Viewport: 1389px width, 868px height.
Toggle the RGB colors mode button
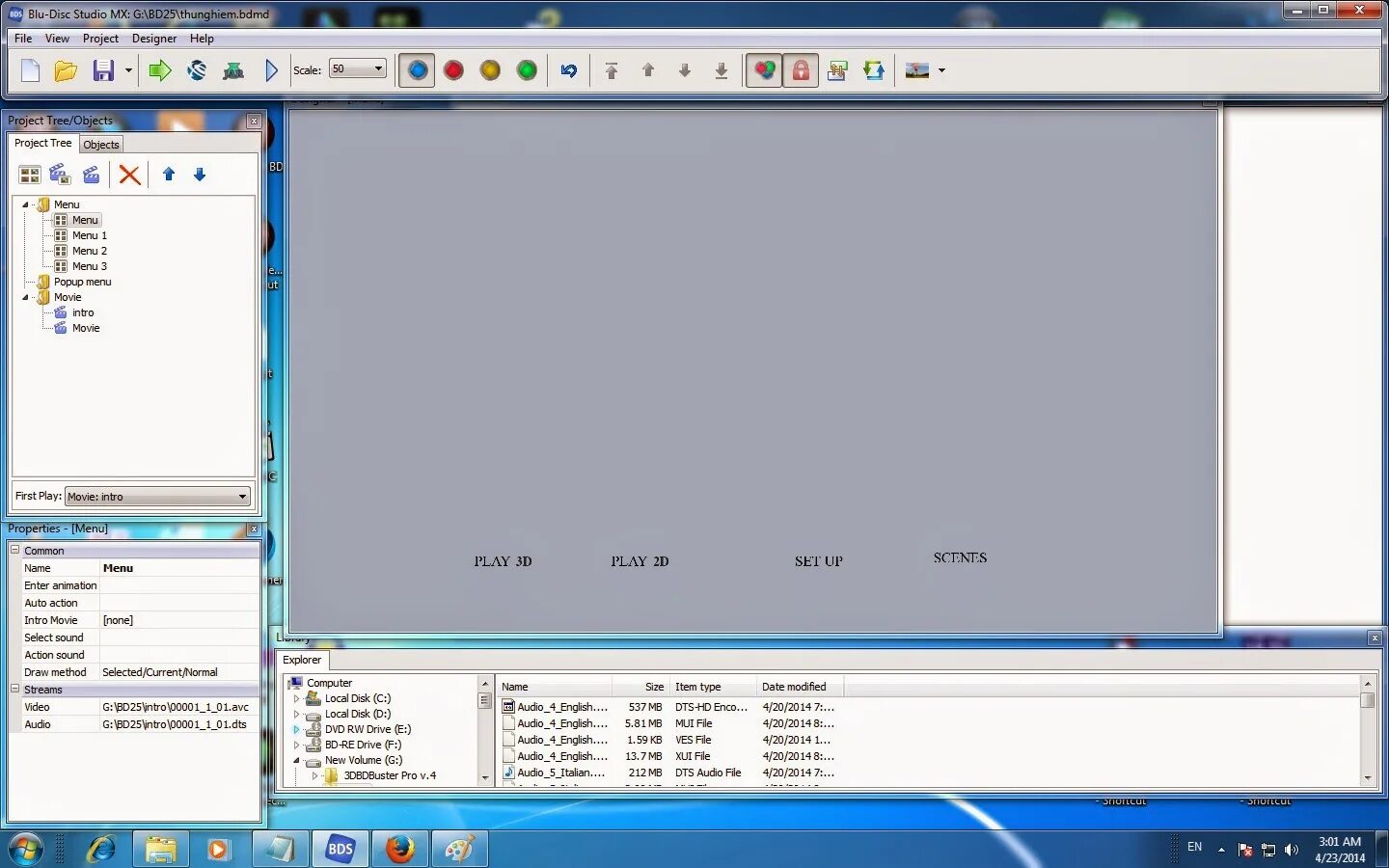coord(763,69)
